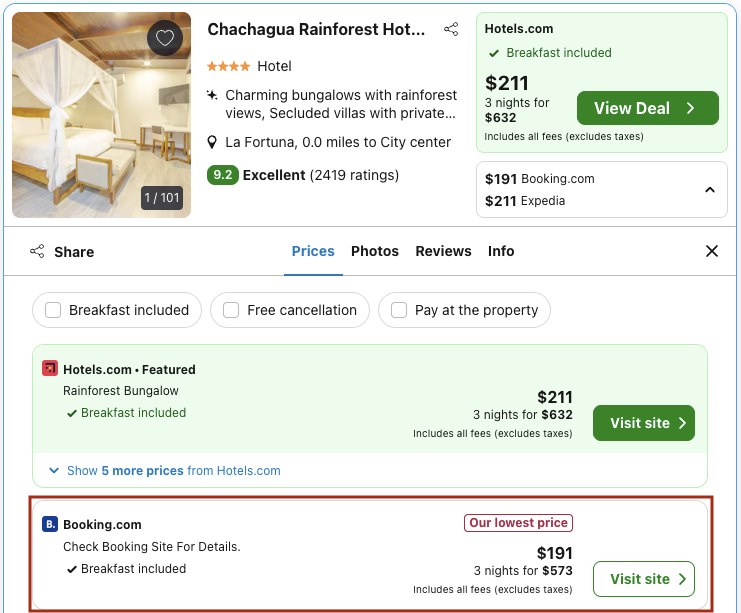Expand Show 5 more prices from Hotels.com
This screenshot has height=613, width=741.
click(x=164, y=470)
